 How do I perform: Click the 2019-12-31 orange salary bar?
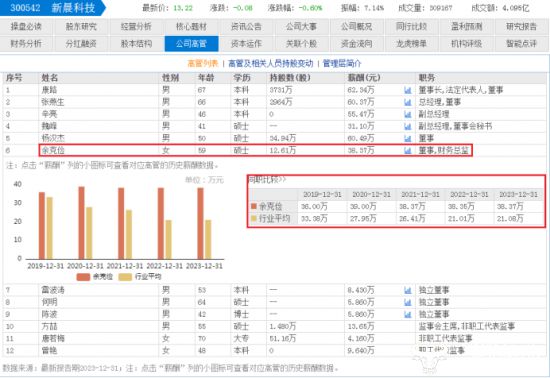[42, 225]
